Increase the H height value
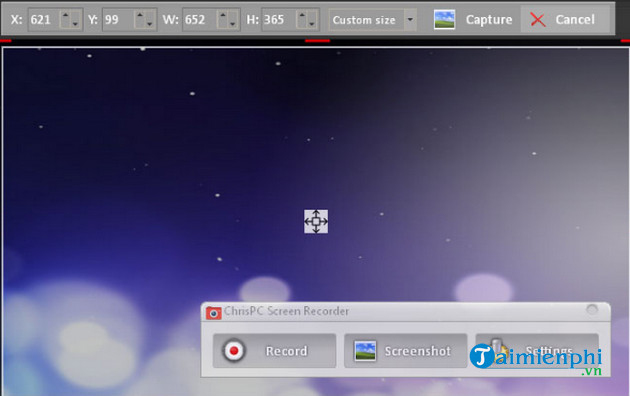The height and width of the screenshot is (396, 630). [x=302, y=15]
